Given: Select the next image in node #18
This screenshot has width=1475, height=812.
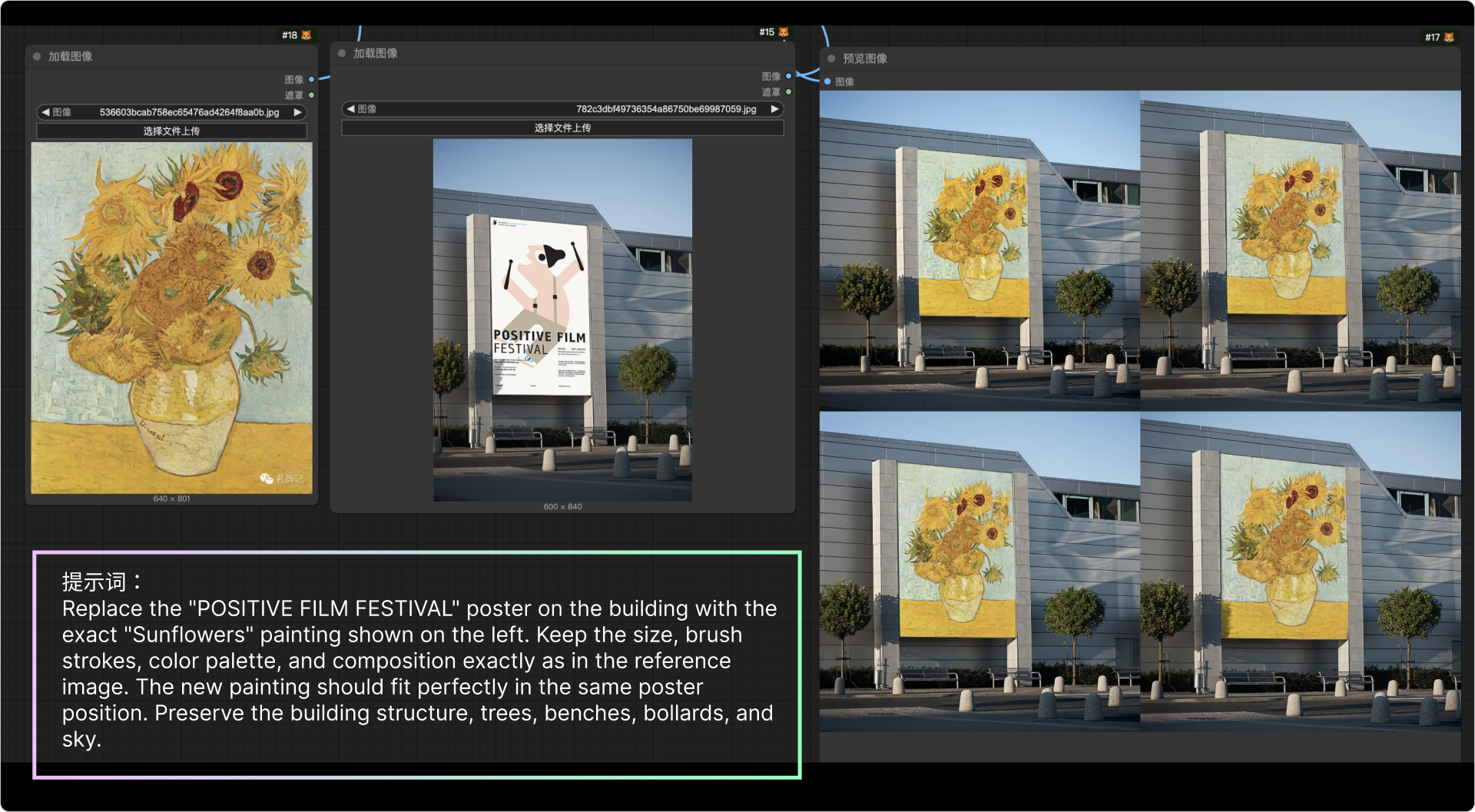Looking at the screenshot, I should point(298,112).
